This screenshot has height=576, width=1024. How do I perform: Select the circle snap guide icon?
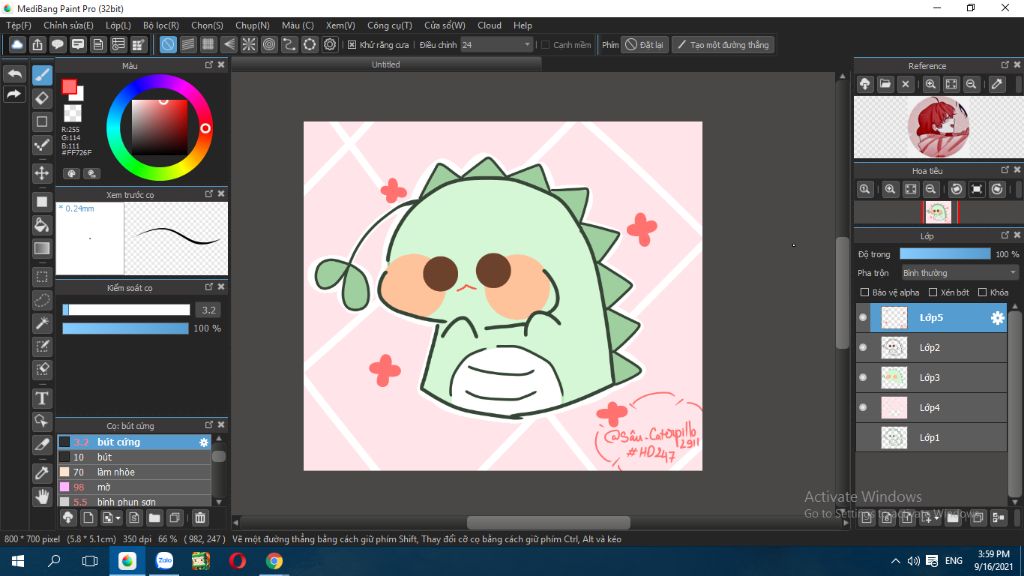(269, 44)
